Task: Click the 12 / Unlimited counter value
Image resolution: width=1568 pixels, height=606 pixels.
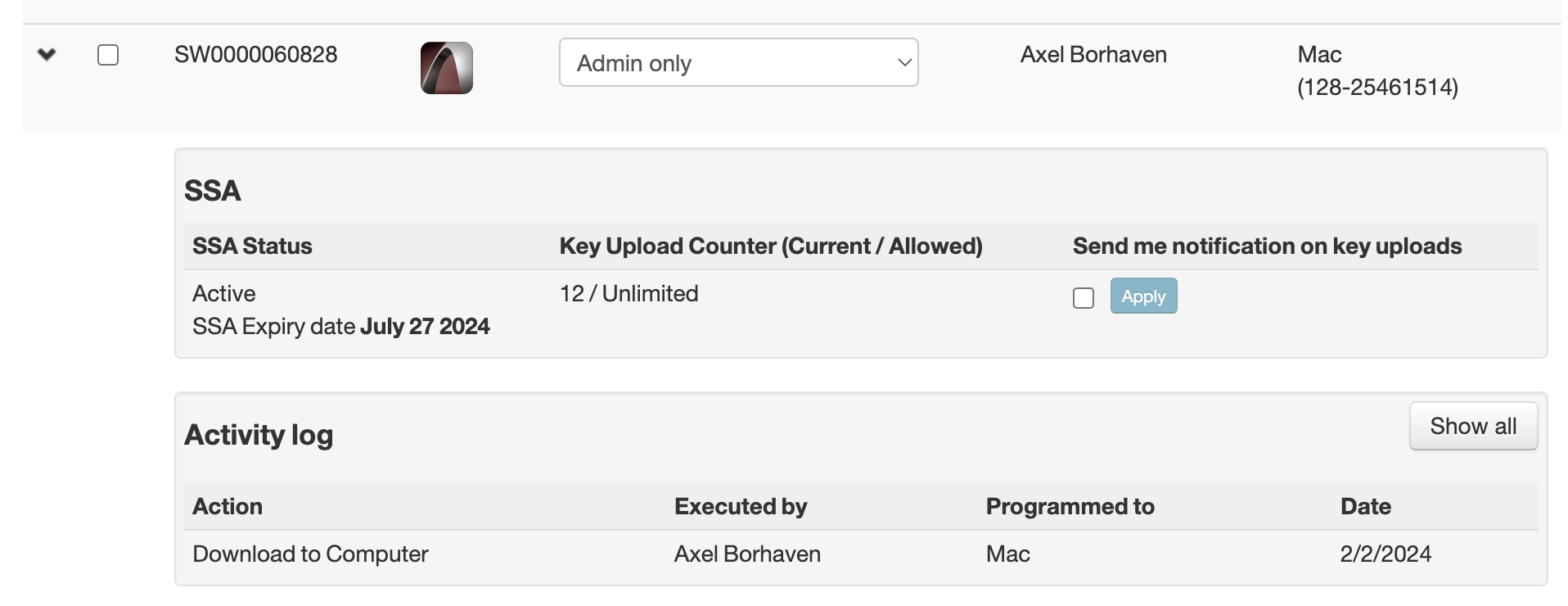Action: (629, 294)
